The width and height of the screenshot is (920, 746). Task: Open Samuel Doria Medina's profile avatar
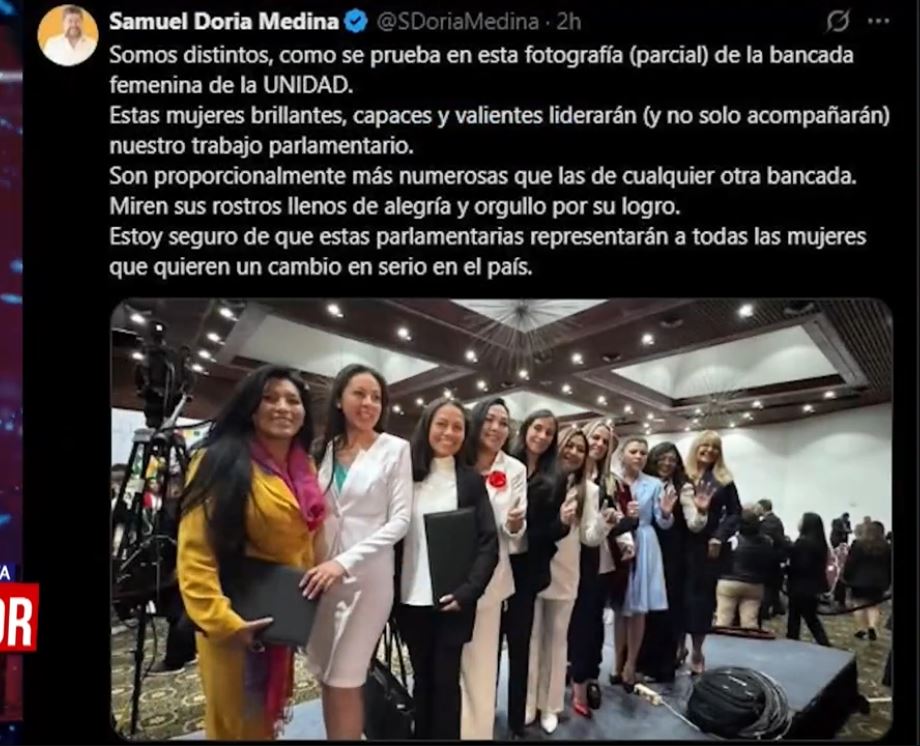pyautogui.click(x=67, y=35)
